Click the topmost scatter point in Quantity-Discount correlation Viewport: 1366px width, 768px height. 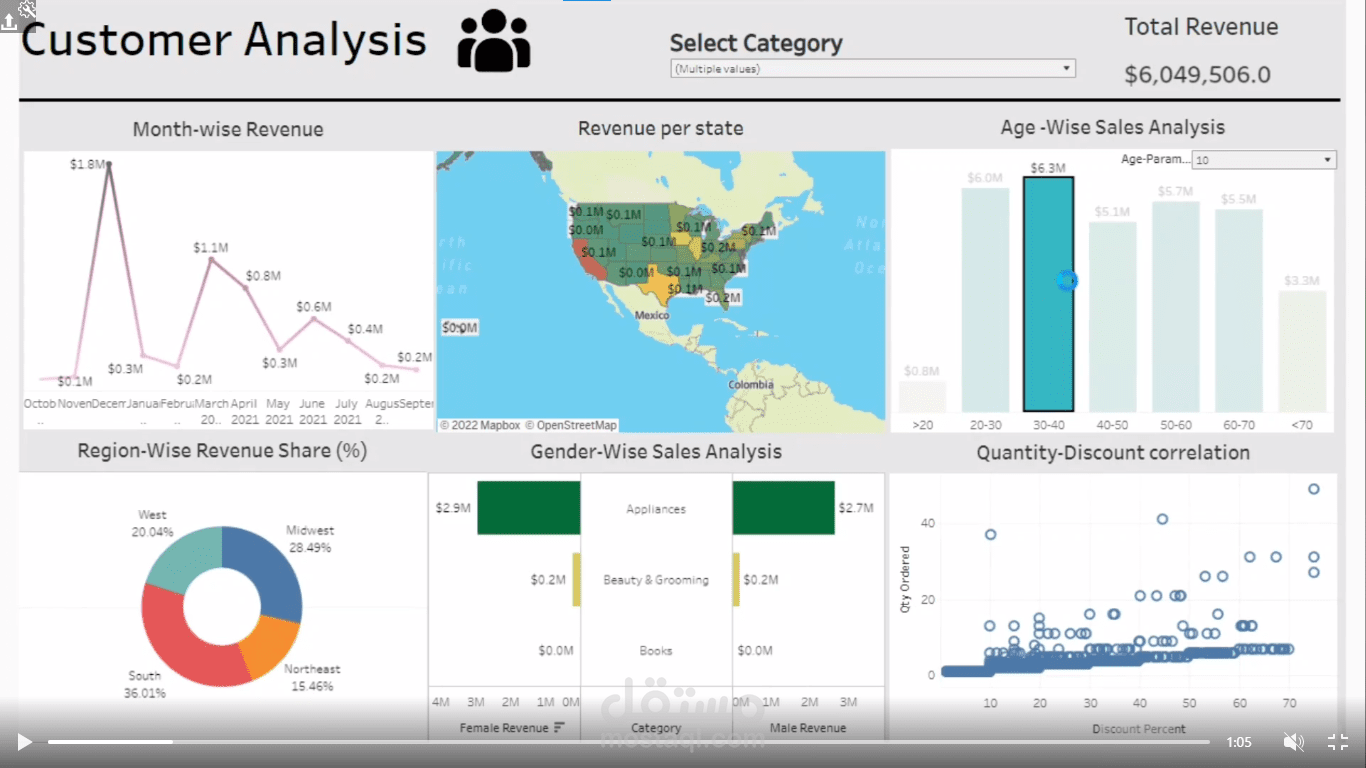1313,489
